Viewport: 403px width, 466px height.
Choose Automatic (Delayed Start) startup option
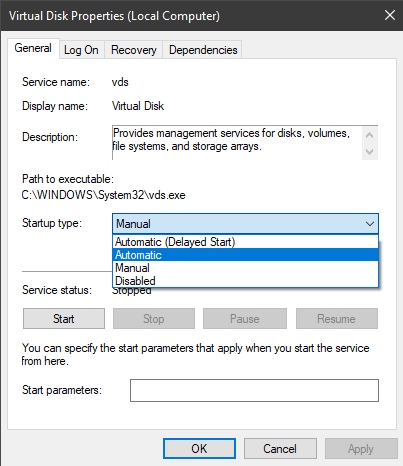[x=245, y=242]
